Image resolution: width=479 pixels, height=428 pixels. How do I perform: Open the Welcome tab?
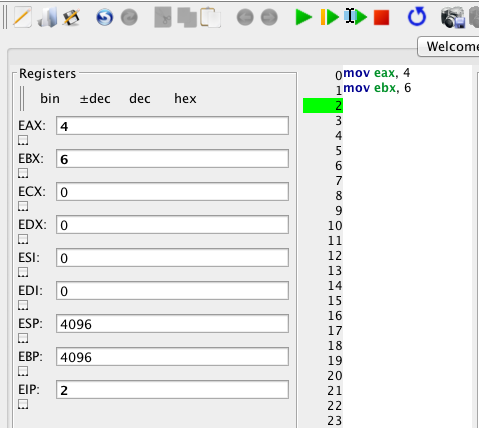[x=449, y=47]
